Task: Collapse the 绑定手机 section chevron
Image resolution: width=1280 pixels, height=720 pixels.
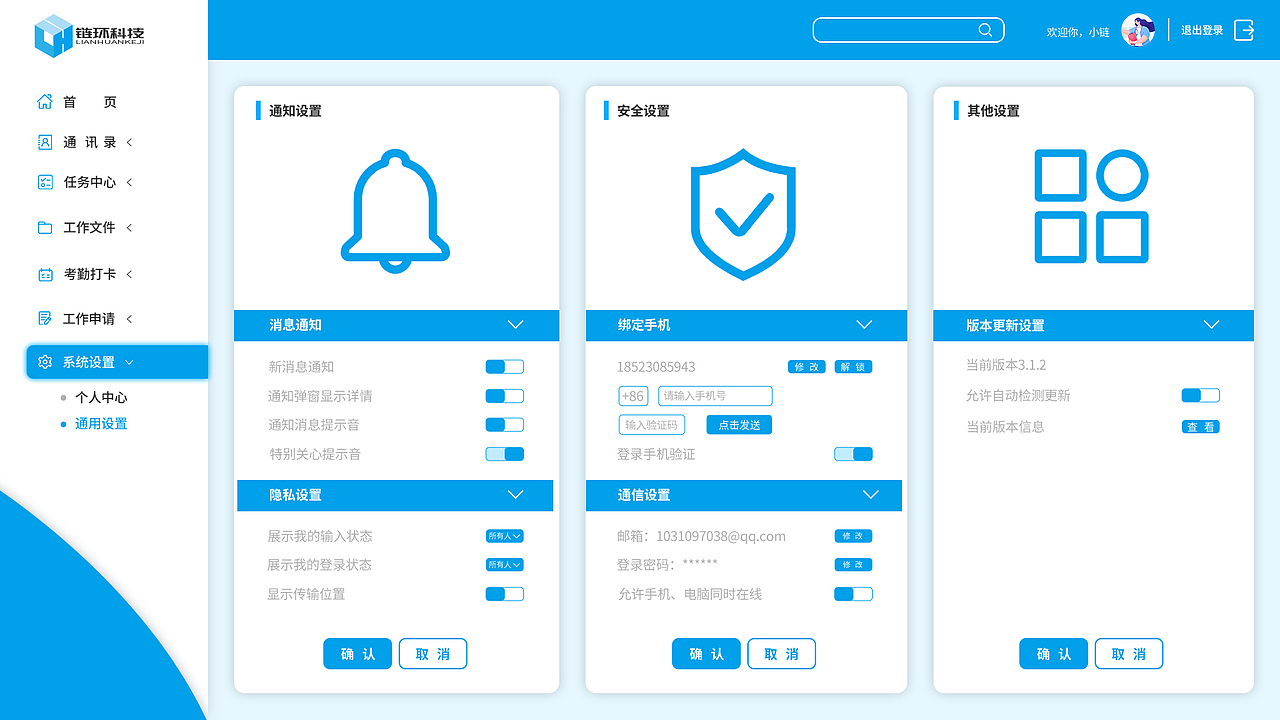Action: pos(865,325)
